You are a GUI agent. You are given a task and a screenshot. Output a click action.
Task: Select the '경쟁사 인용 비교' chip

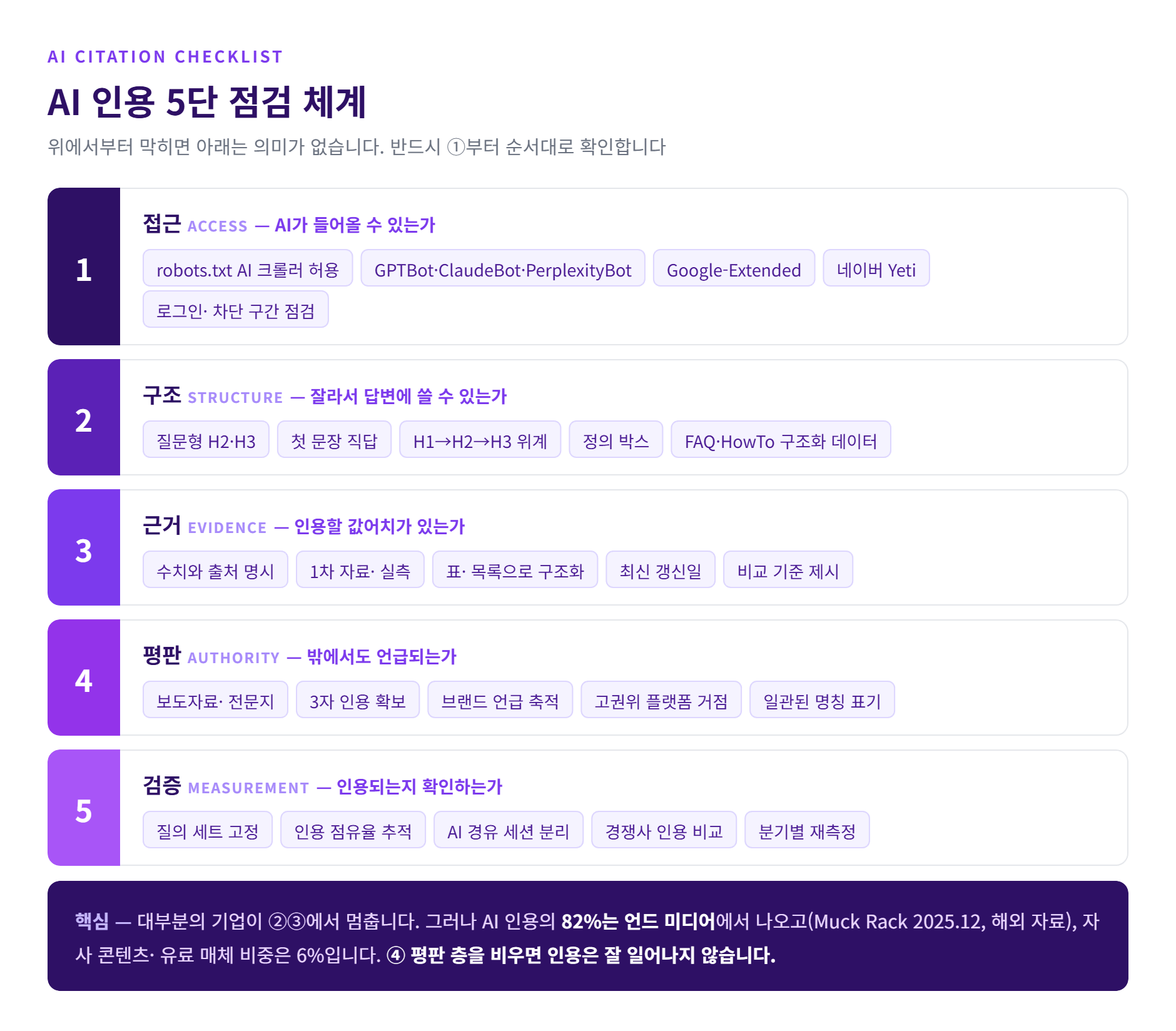coord(664,830)
